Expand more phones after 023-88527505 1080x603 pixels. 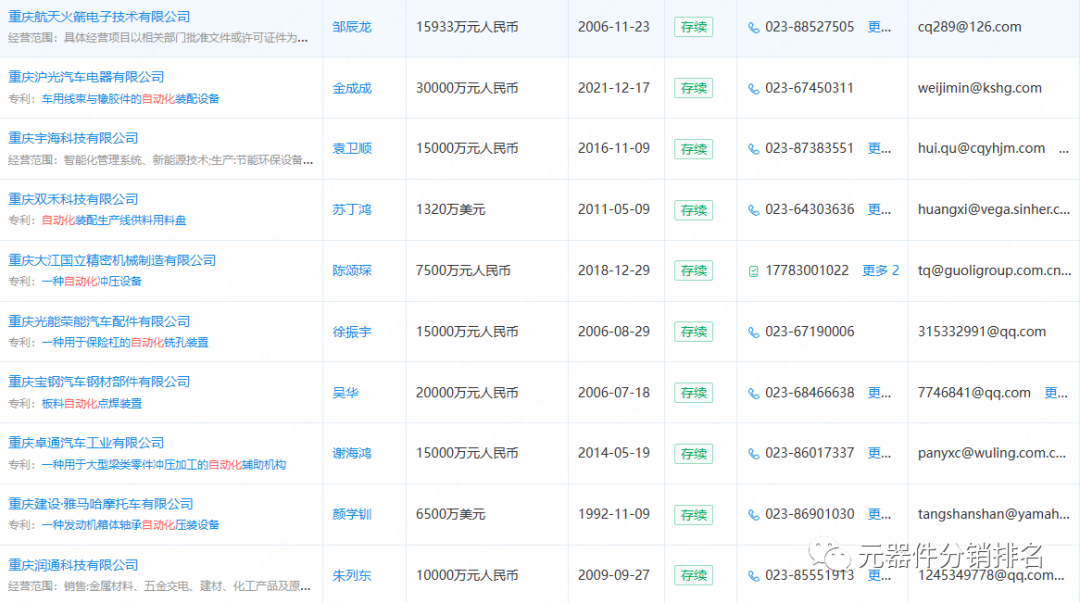point(879,27)
